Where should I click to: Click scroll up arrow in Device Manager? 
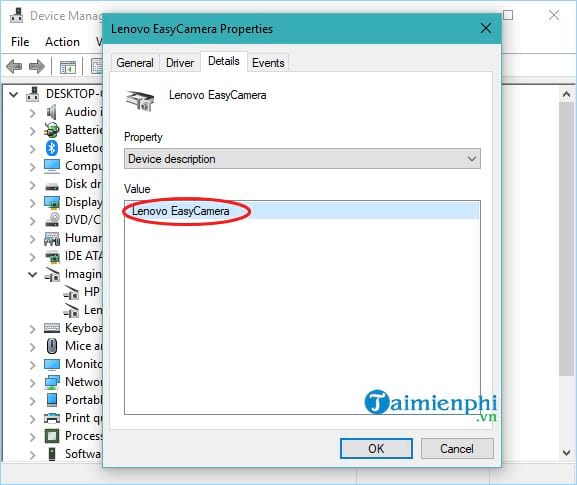click(566, 95)
